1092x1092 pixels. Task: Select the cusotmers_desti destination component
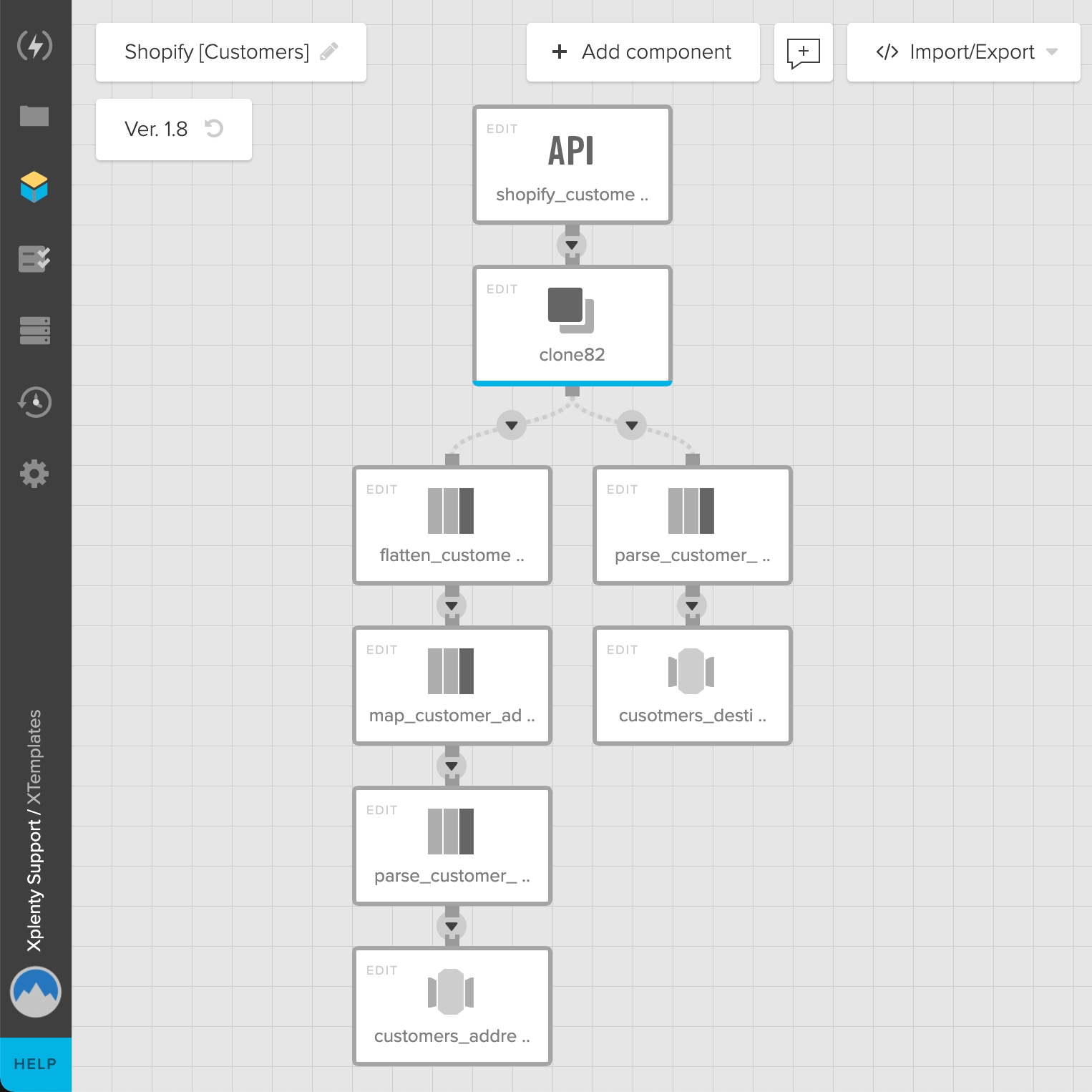(x=692, y=686)
